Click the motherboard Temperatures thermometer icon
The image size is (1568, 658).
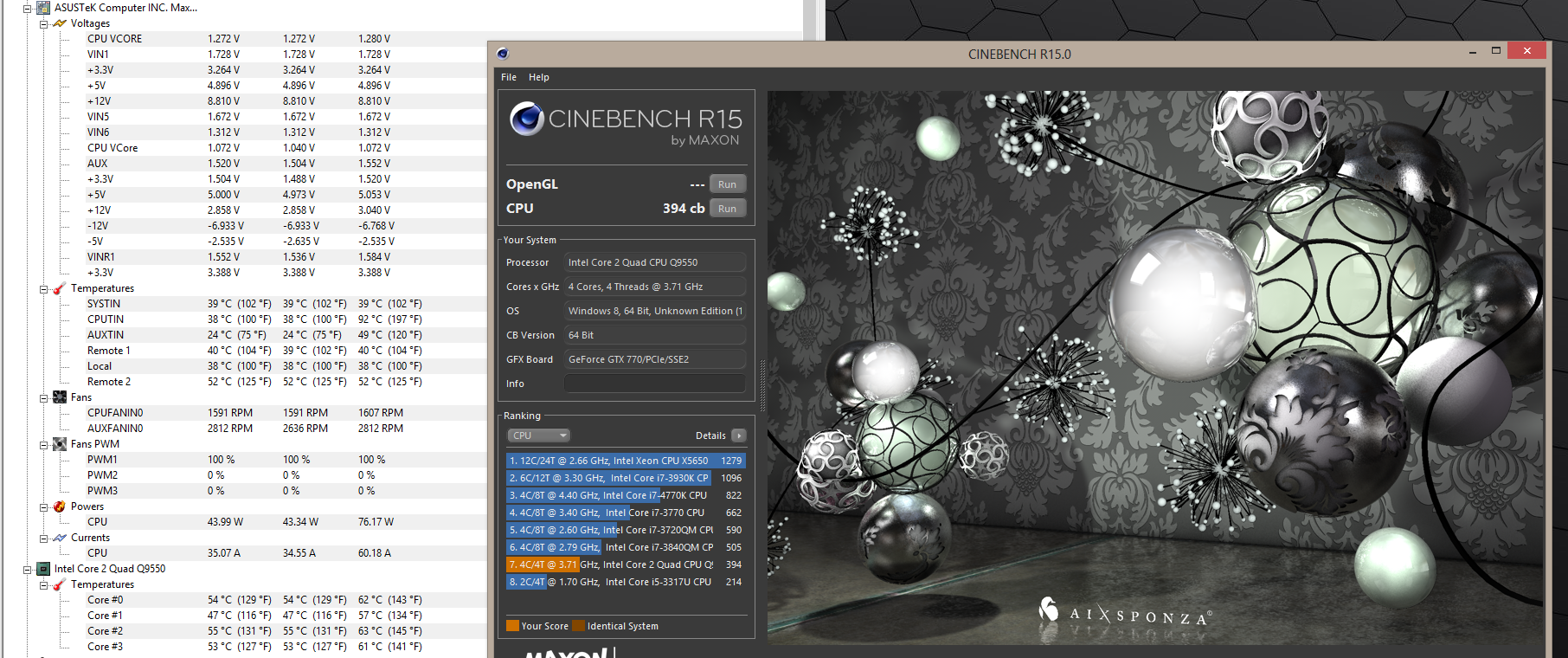(60, 288)
